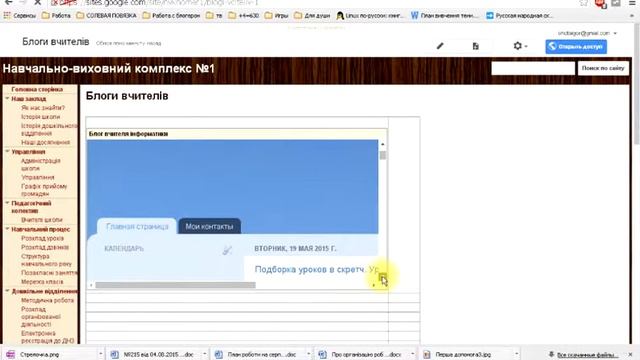Open the Русская народная bookmark
Viewport: 640px width, 360px height.
520,16
